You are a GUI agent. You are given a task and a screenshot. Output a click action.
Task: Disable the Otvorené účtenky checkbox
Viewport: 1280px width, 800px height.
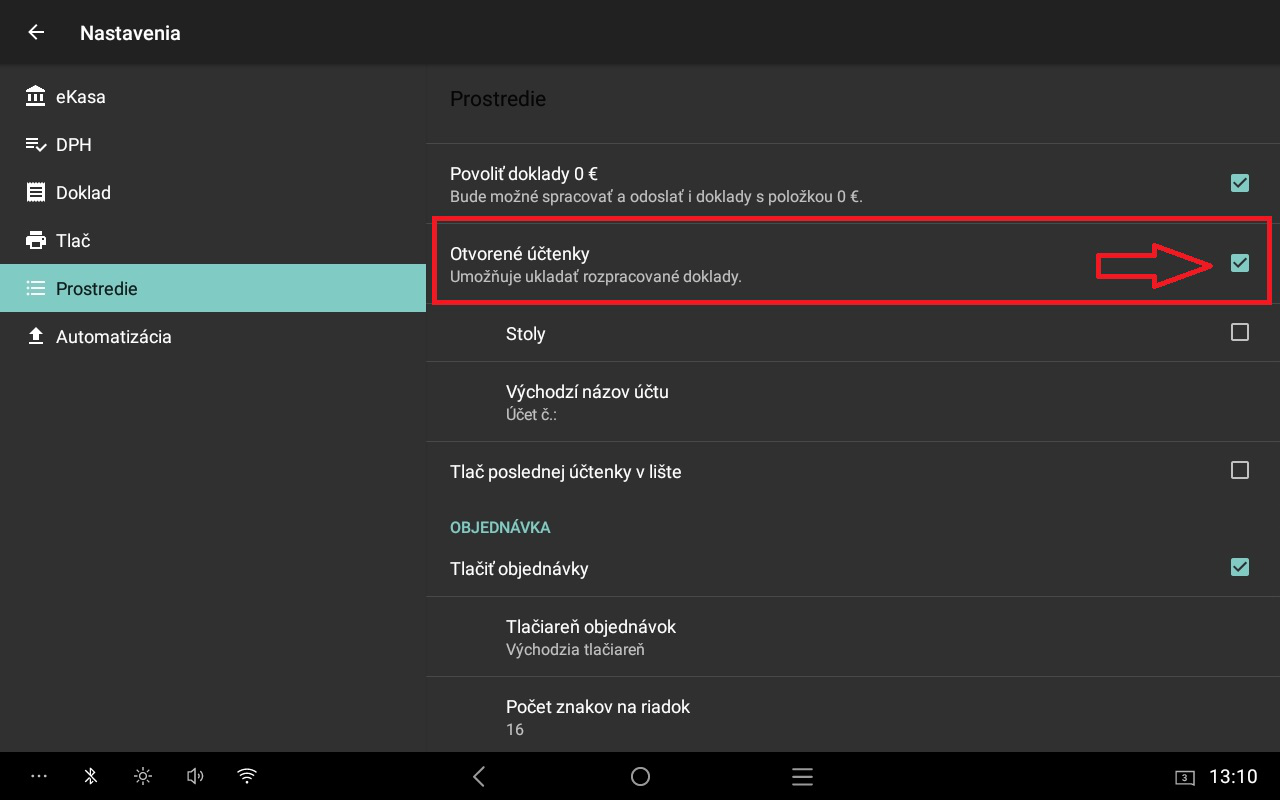click(x=1240, y=263)
